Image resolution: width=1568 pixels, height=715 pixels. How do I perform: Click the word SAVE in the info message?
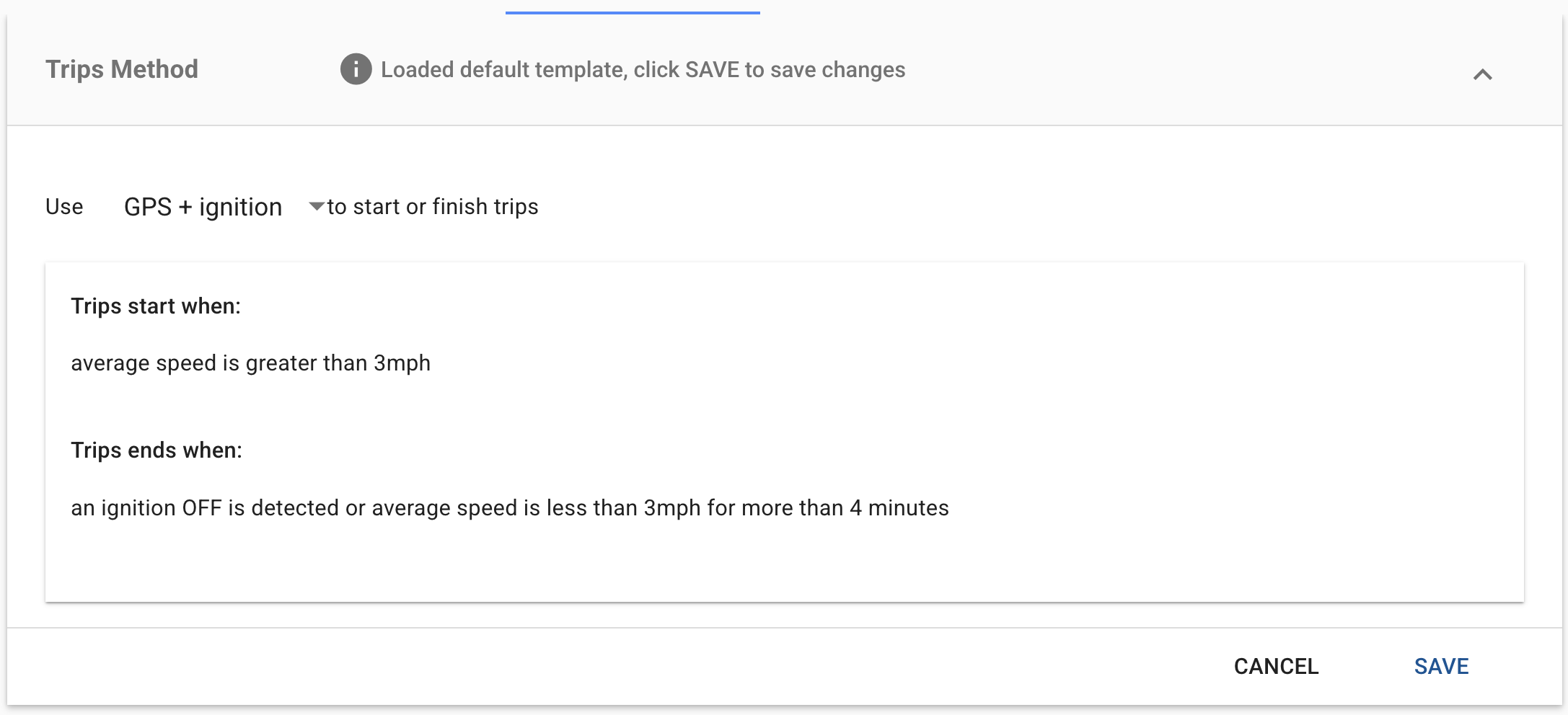712,69
